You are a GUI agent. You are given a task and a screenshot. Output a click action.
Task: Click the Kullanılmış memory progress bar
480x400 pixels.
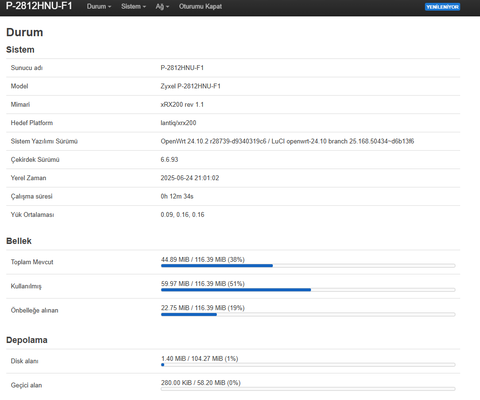pyautogui.click(x=308, y=290)
